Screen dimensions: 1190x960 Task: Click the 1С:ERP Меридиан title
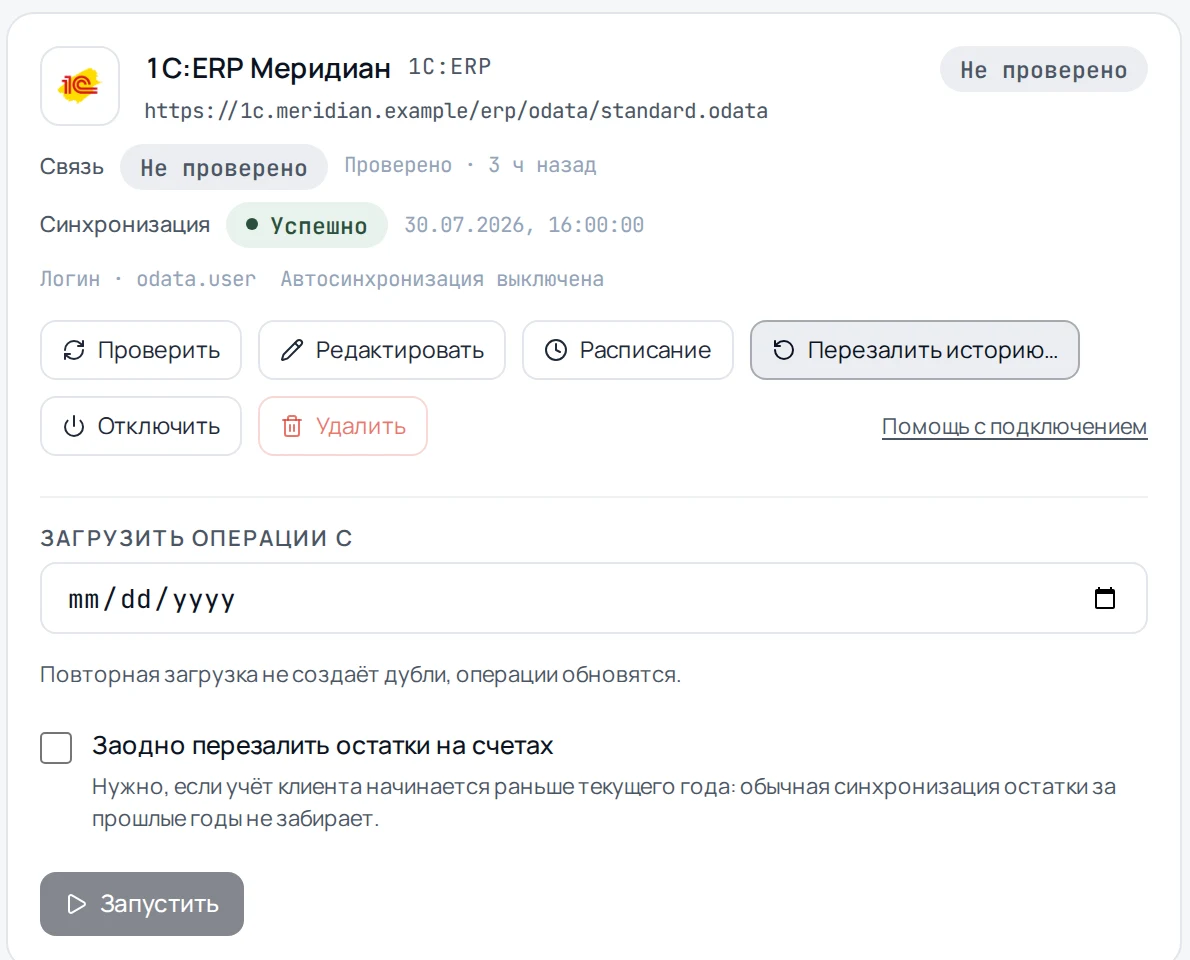pyautogui.click(x=268, y=68)
